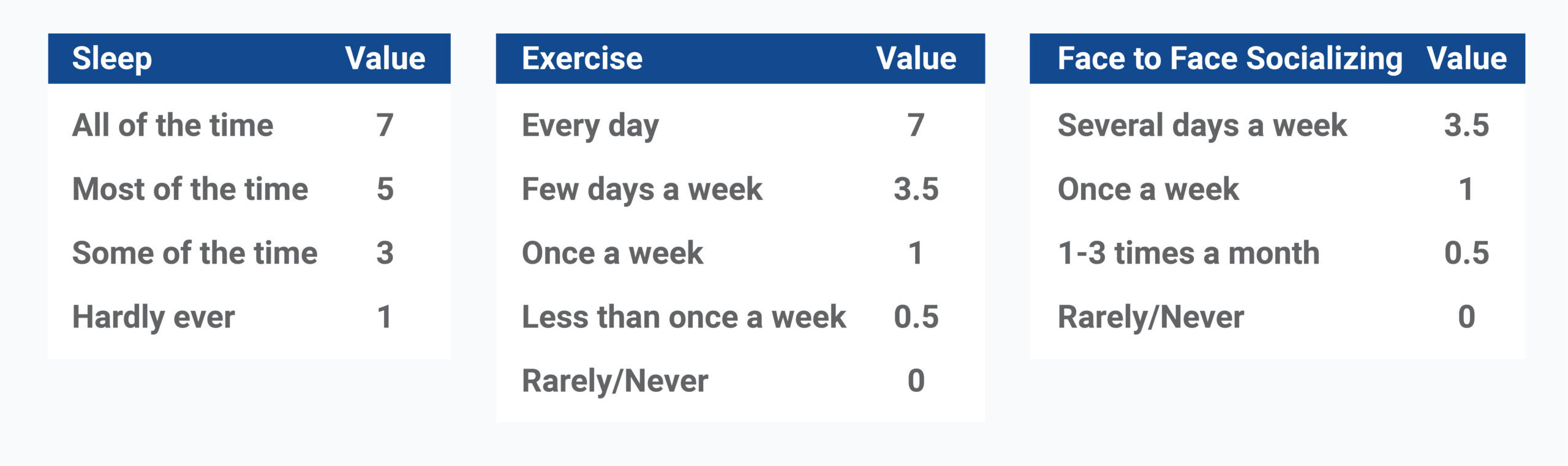Select the 'Hardly ever' row label
The width and height of the screenshot is (1568, 466).
coord(153,317)
